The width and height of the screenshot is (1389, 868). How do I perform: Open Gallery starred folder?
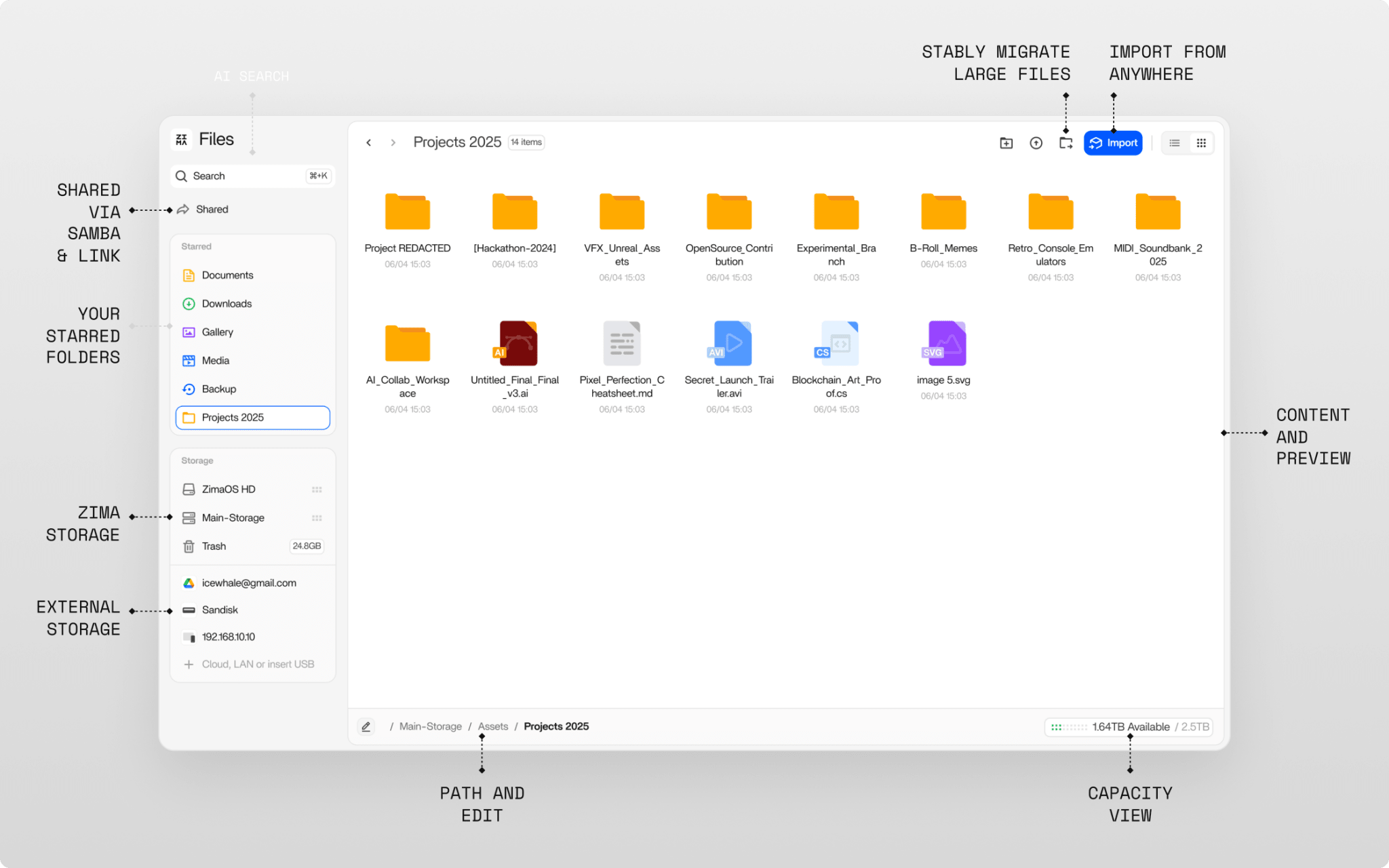tap(252, 332)
